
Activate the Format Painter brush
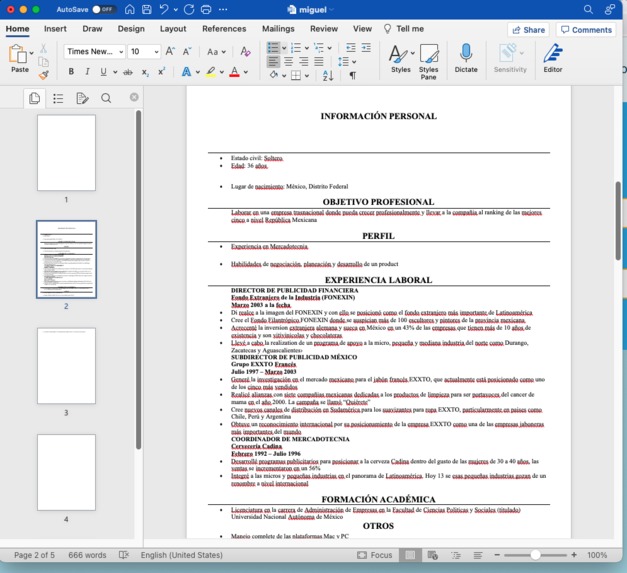pyautogui.click(x=44, y=75)
